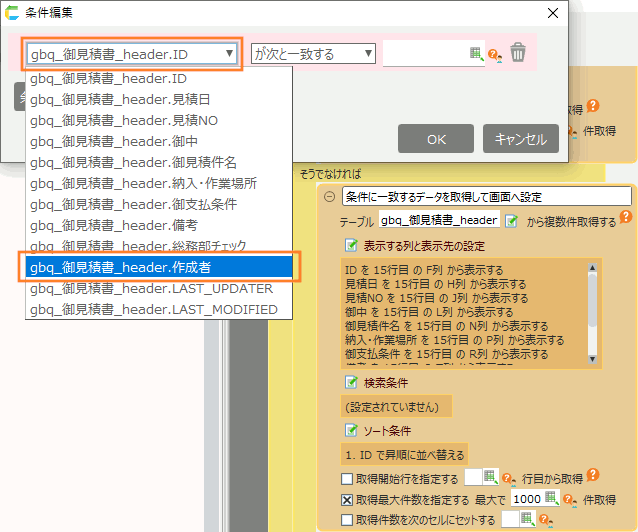
Task: Click the line 見積日 を 15行目 の H列 から表示する
Action: click(435, 284)
